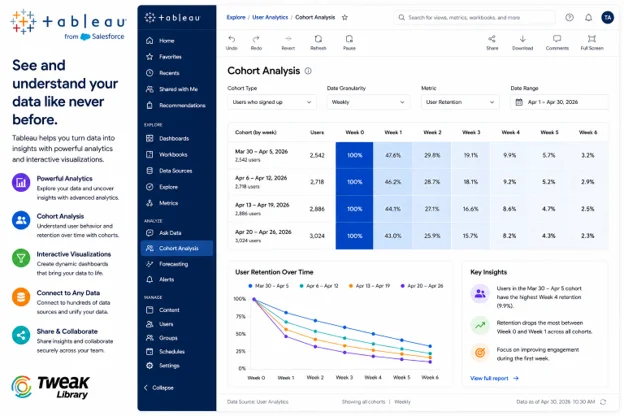
Task: Open Ask Data in sidebar
Action: 177,233
